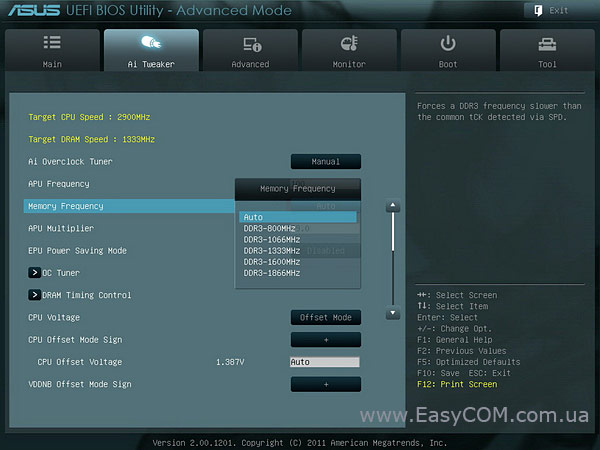Click the Monitor tab thermometer icon
The height and width of the screenshot is (450, 600).
349,43
